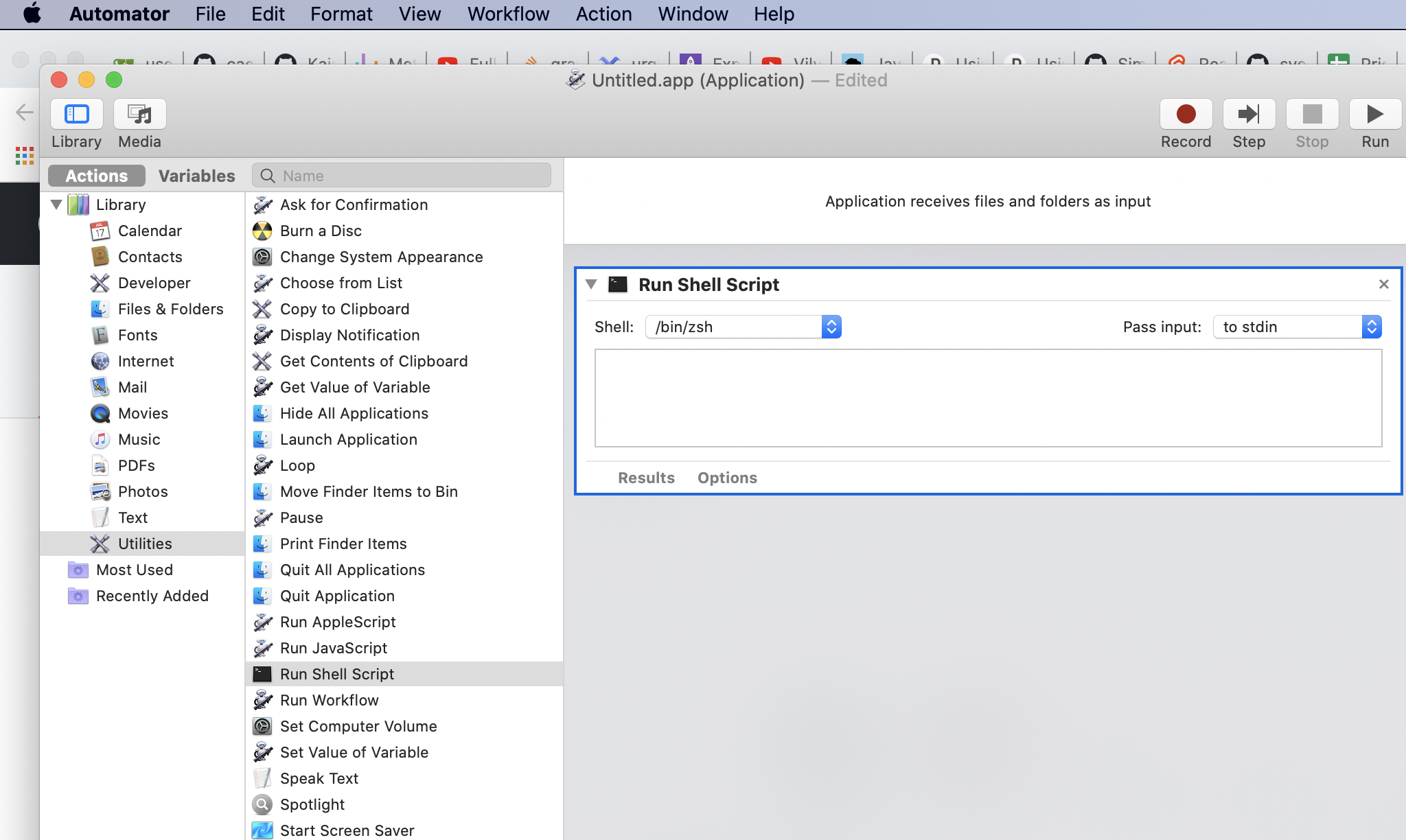This screenshot has height=840, width=1406.
Task: Open the Workflow menu
Action: (x=508, y=14)
